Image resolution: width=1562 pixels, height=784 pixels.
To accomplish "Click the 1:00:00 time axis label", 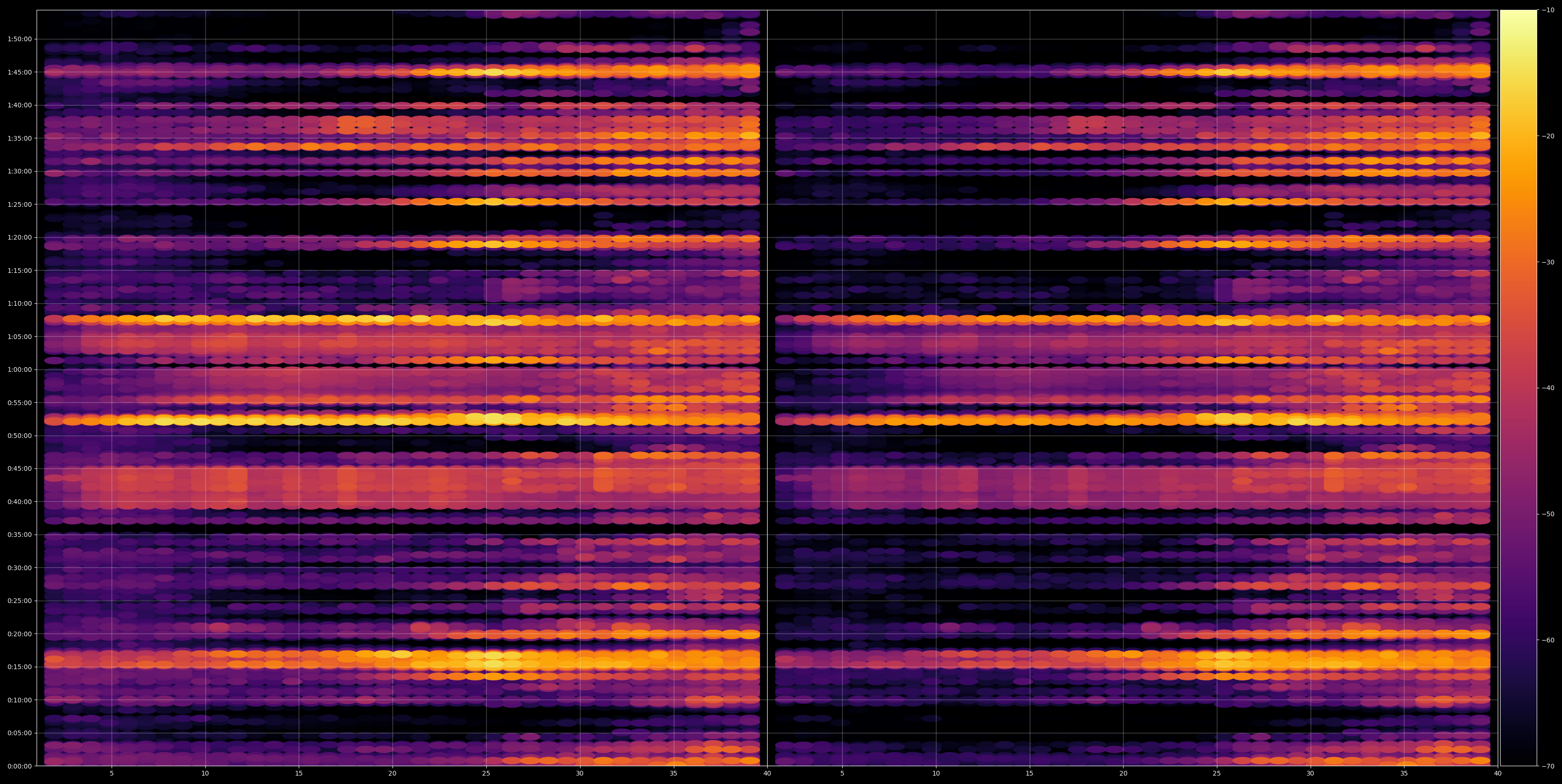I will pos(19,369).
